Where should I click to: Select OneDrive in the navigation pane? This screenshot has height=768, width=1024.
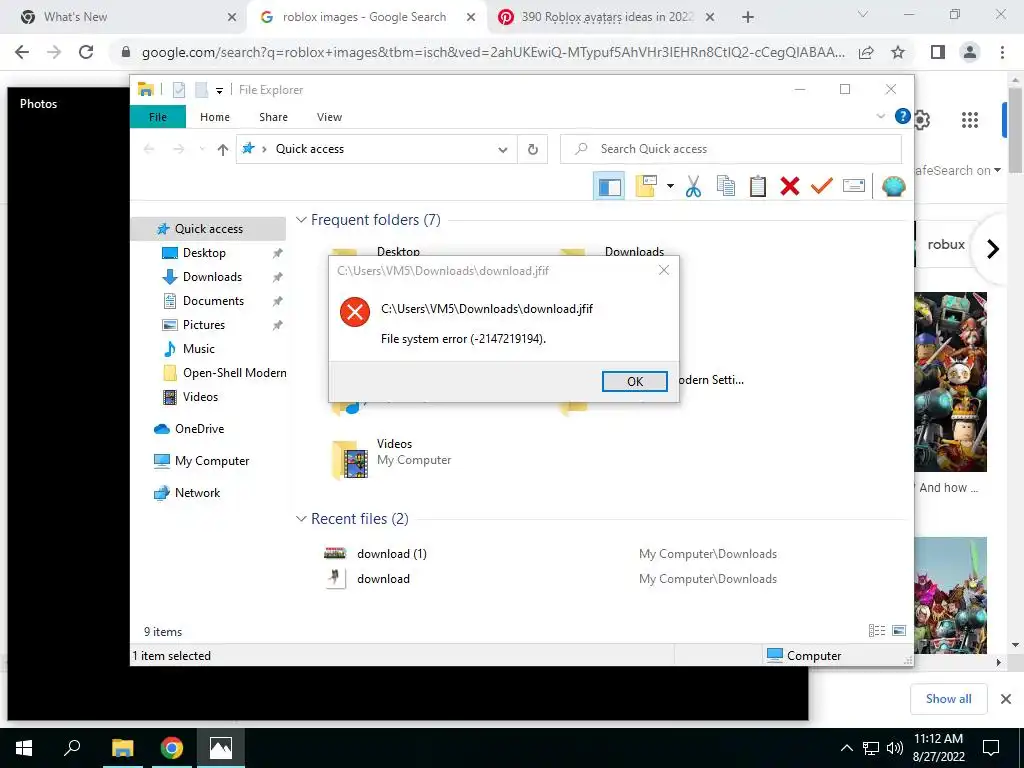pos(199,429)
